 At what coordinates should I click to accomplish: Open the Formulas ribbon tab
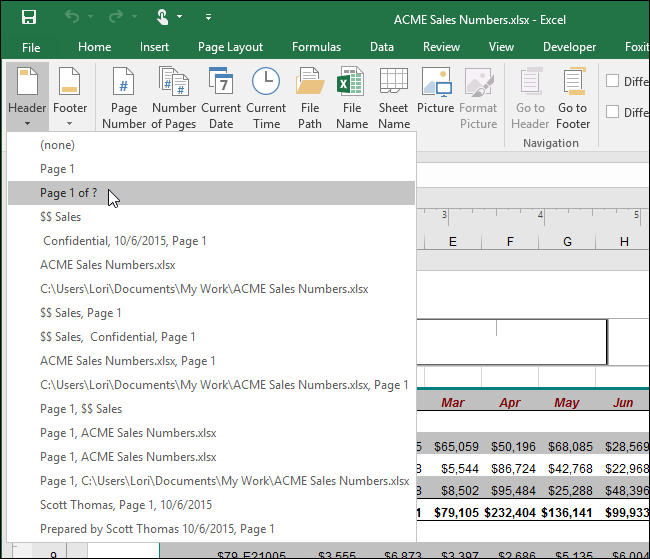316,47
